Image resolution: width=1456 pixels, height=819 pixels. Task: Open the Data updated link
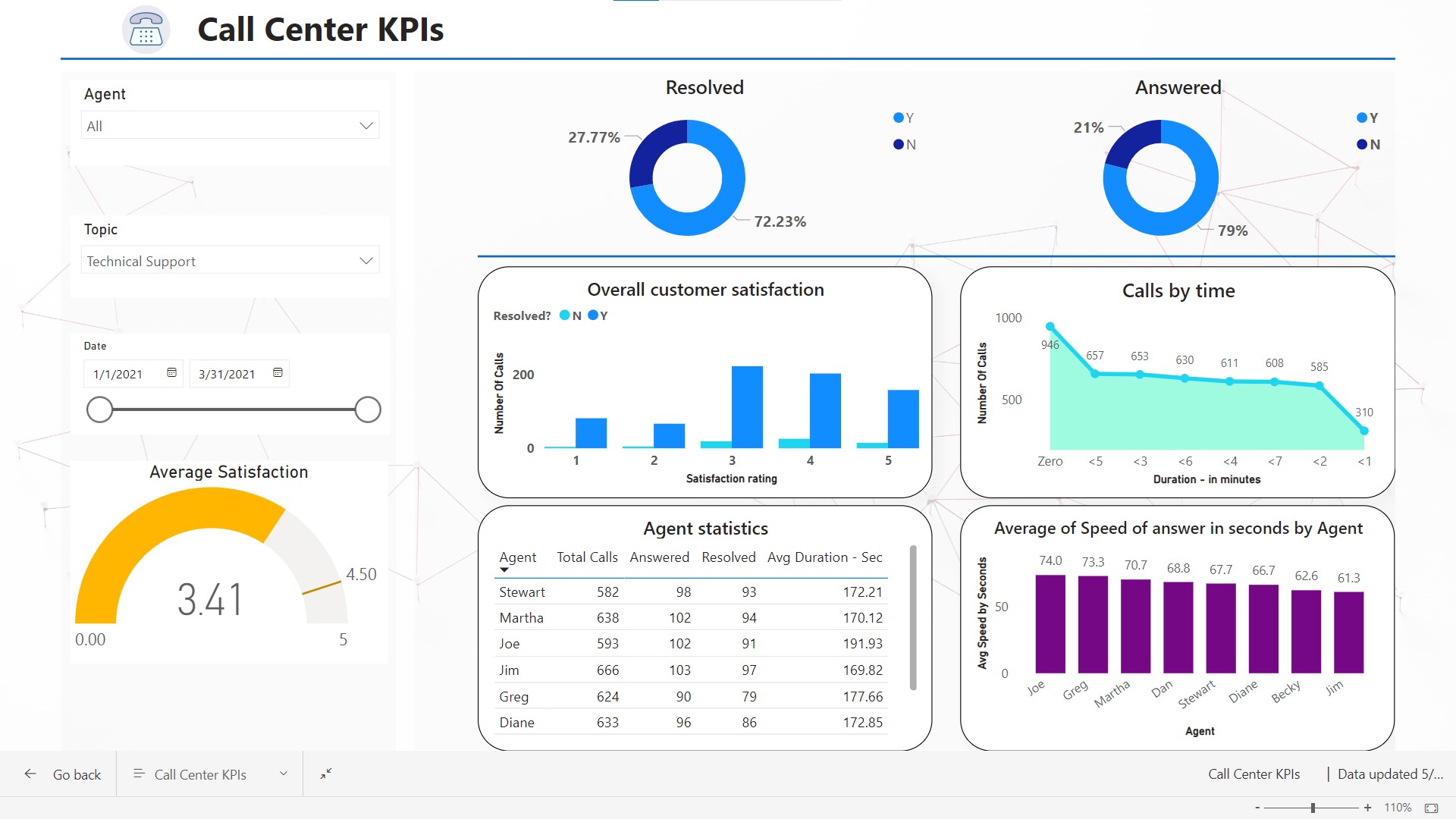1389,773
